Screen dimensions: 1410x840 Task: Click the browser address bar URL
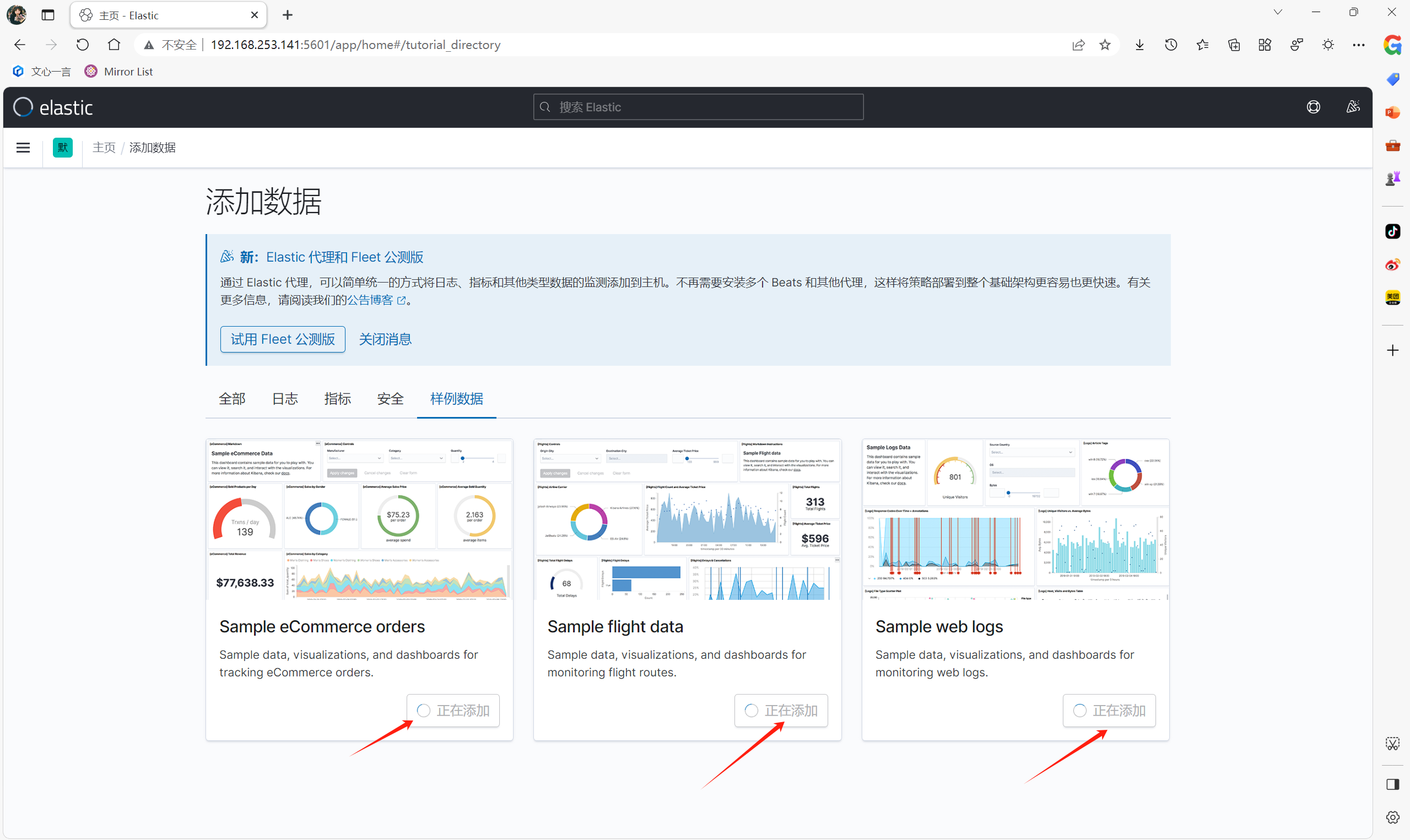pyautogui.click(x=355, y=45)
